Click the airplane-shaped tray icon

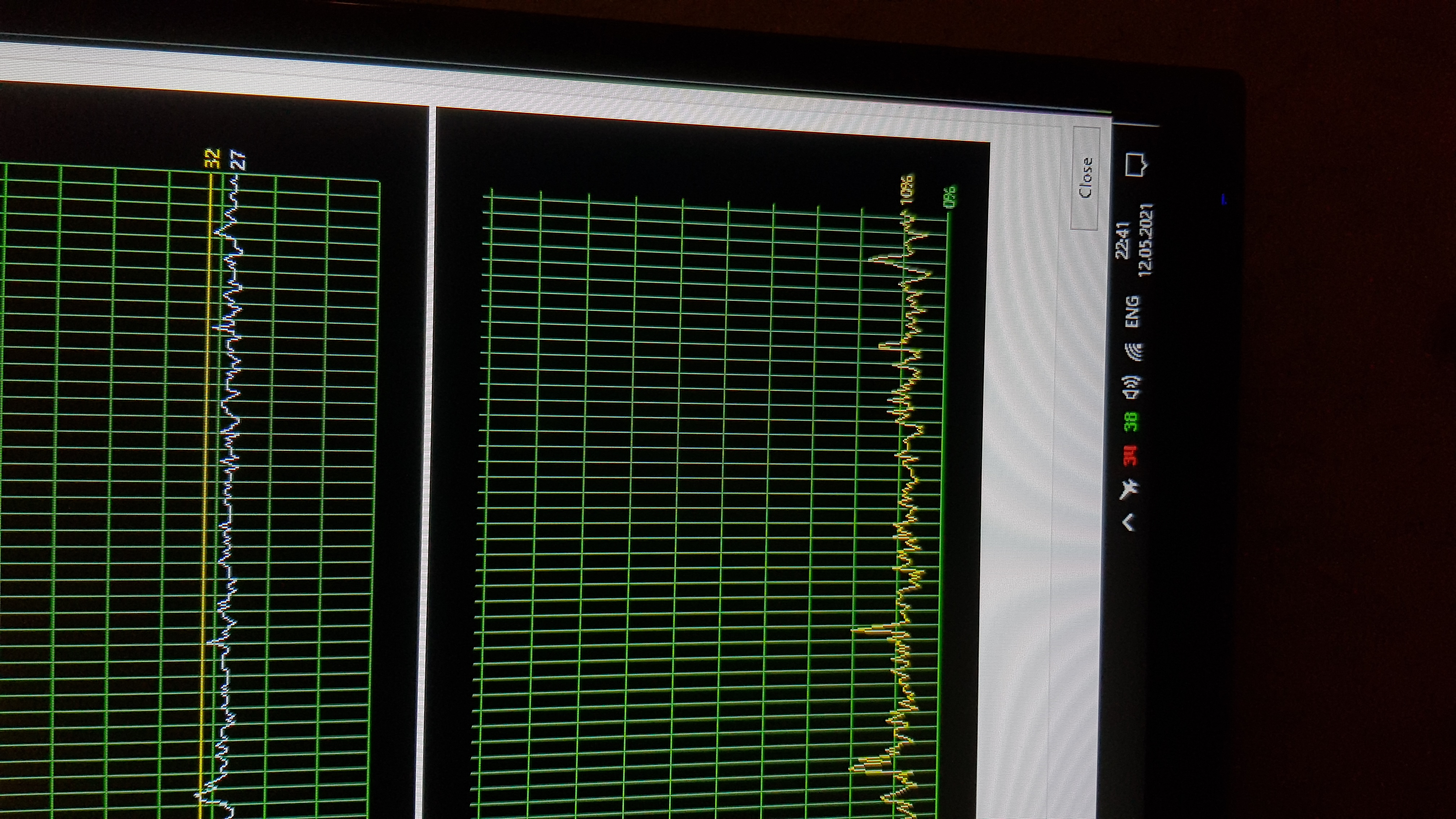click(1129, 489)
